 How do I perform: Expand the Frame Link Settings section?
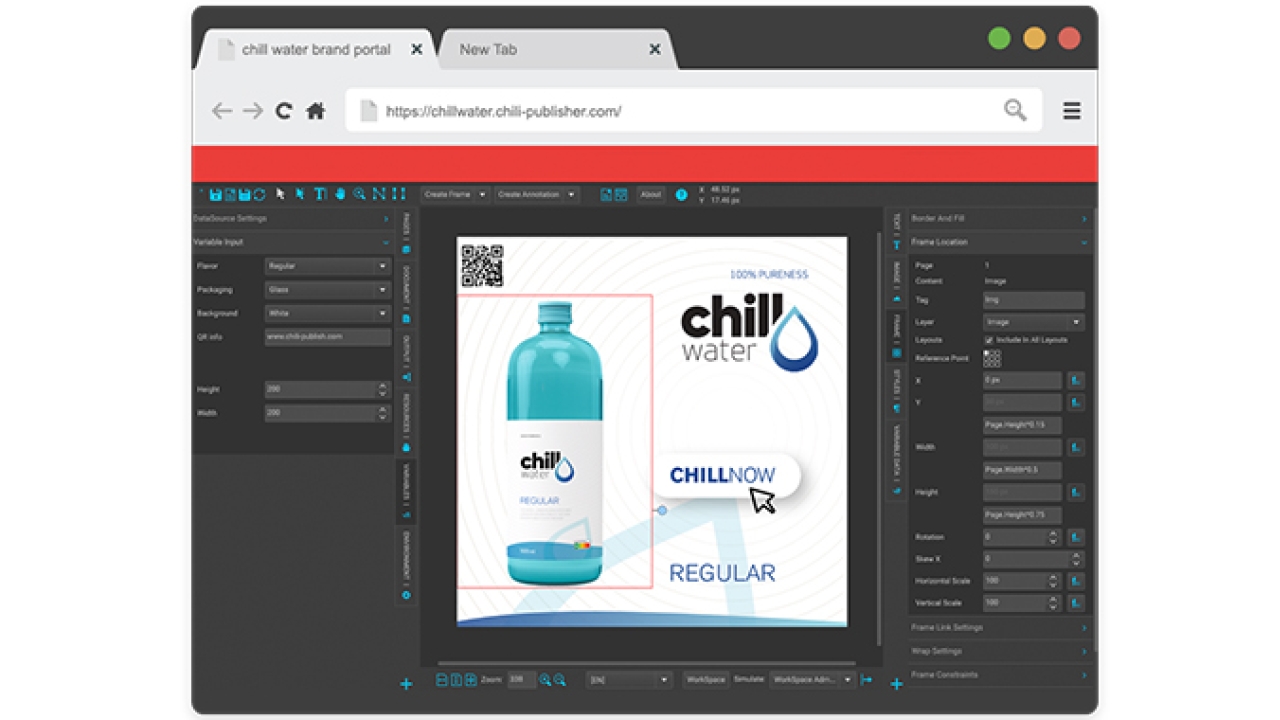(x=997, y=628)
